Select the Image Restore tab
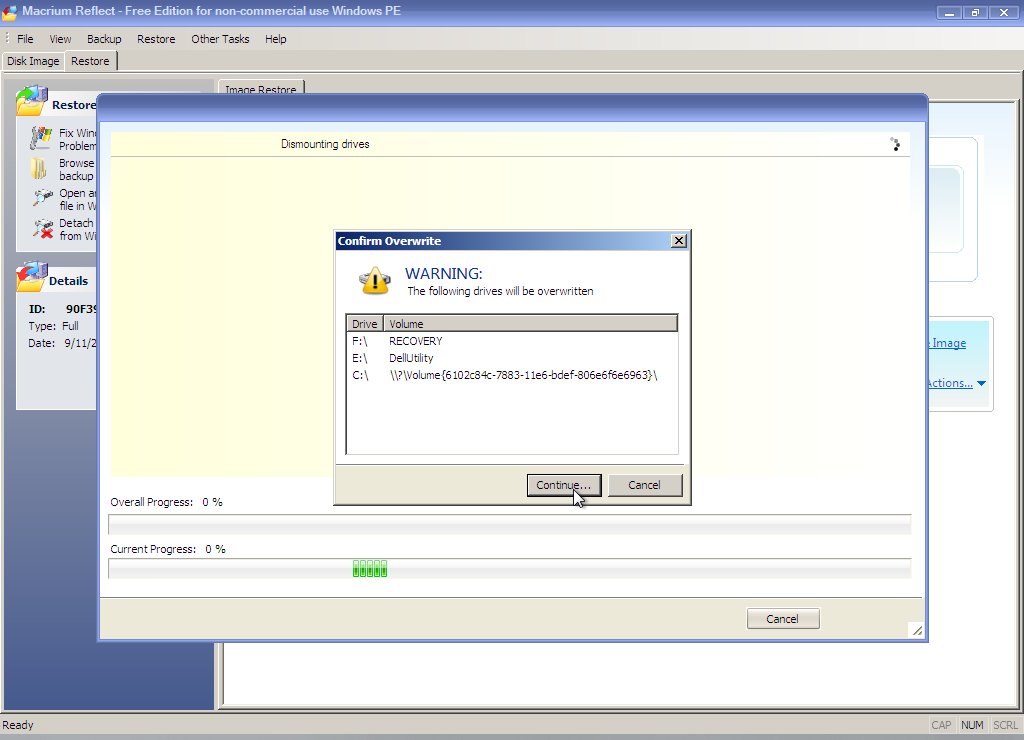 260,89
